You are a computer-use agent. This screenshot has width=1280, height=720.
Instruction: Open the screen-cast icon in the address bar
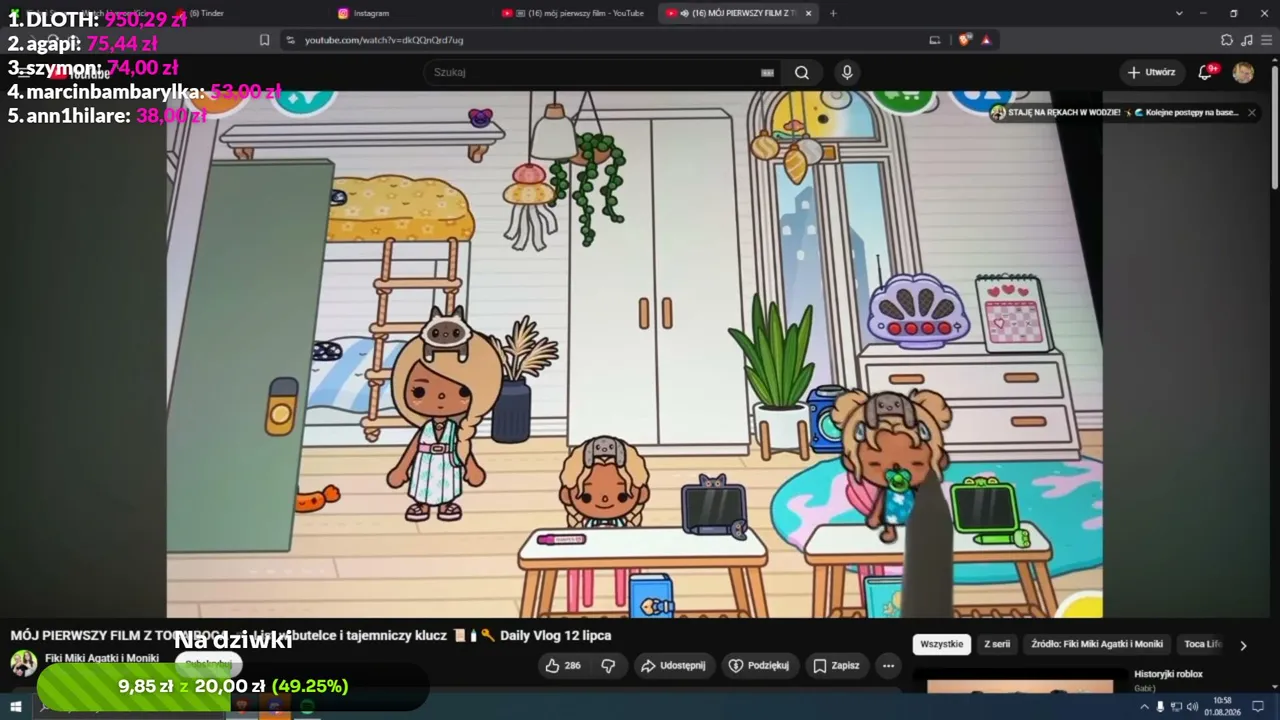point(935,40)
